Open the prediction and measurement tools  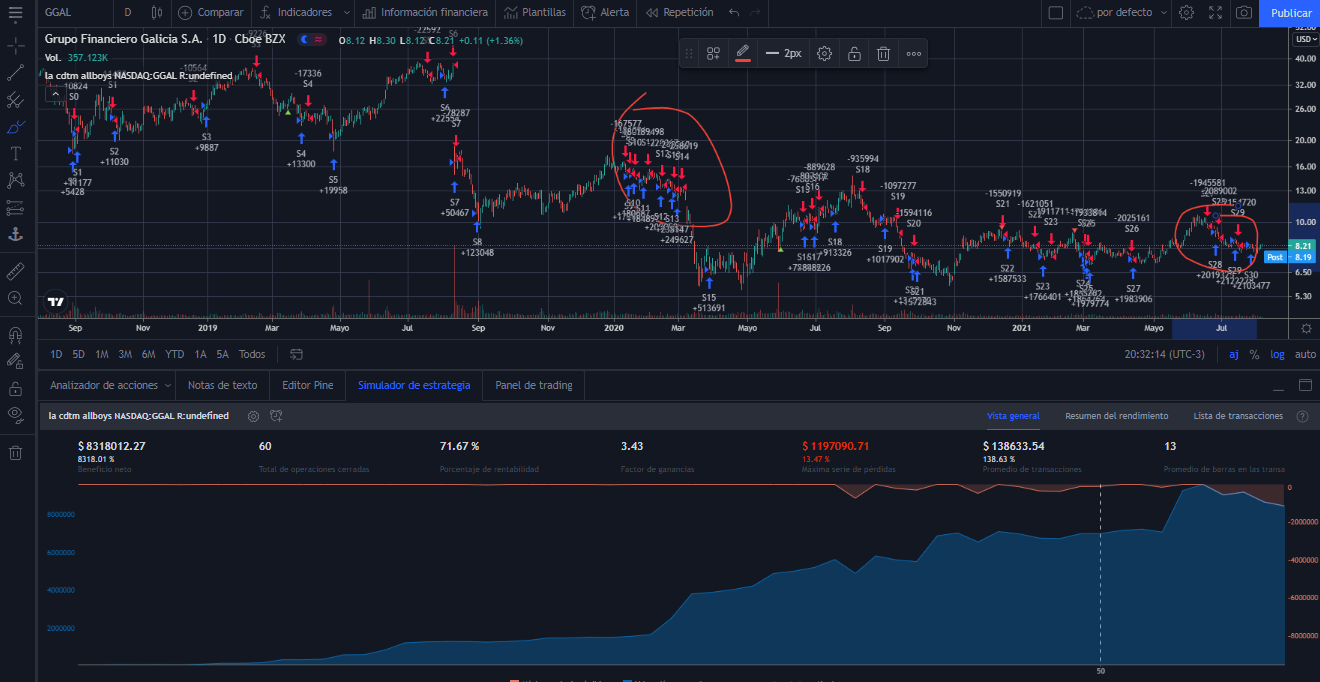click(16, 207)
